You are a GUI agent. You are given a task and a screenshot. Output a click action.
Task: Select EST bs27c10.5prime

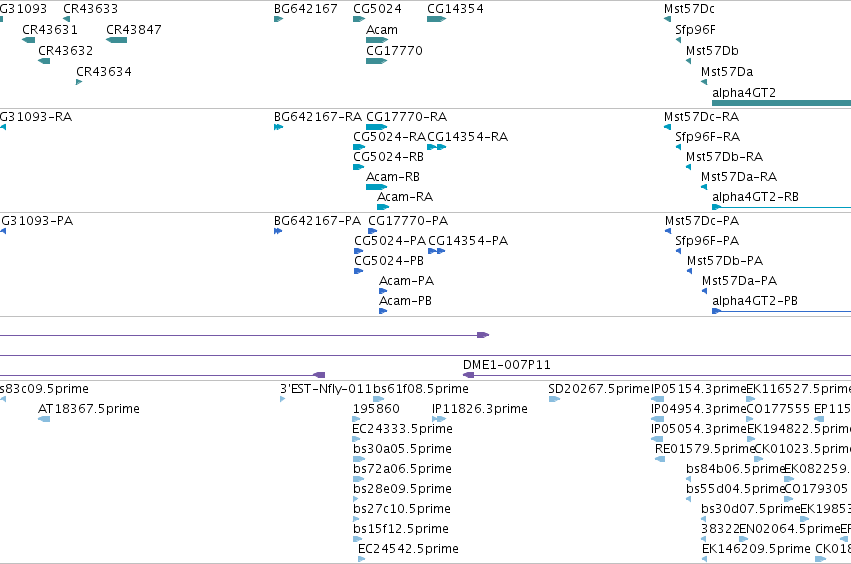click(x=402, y=509)
